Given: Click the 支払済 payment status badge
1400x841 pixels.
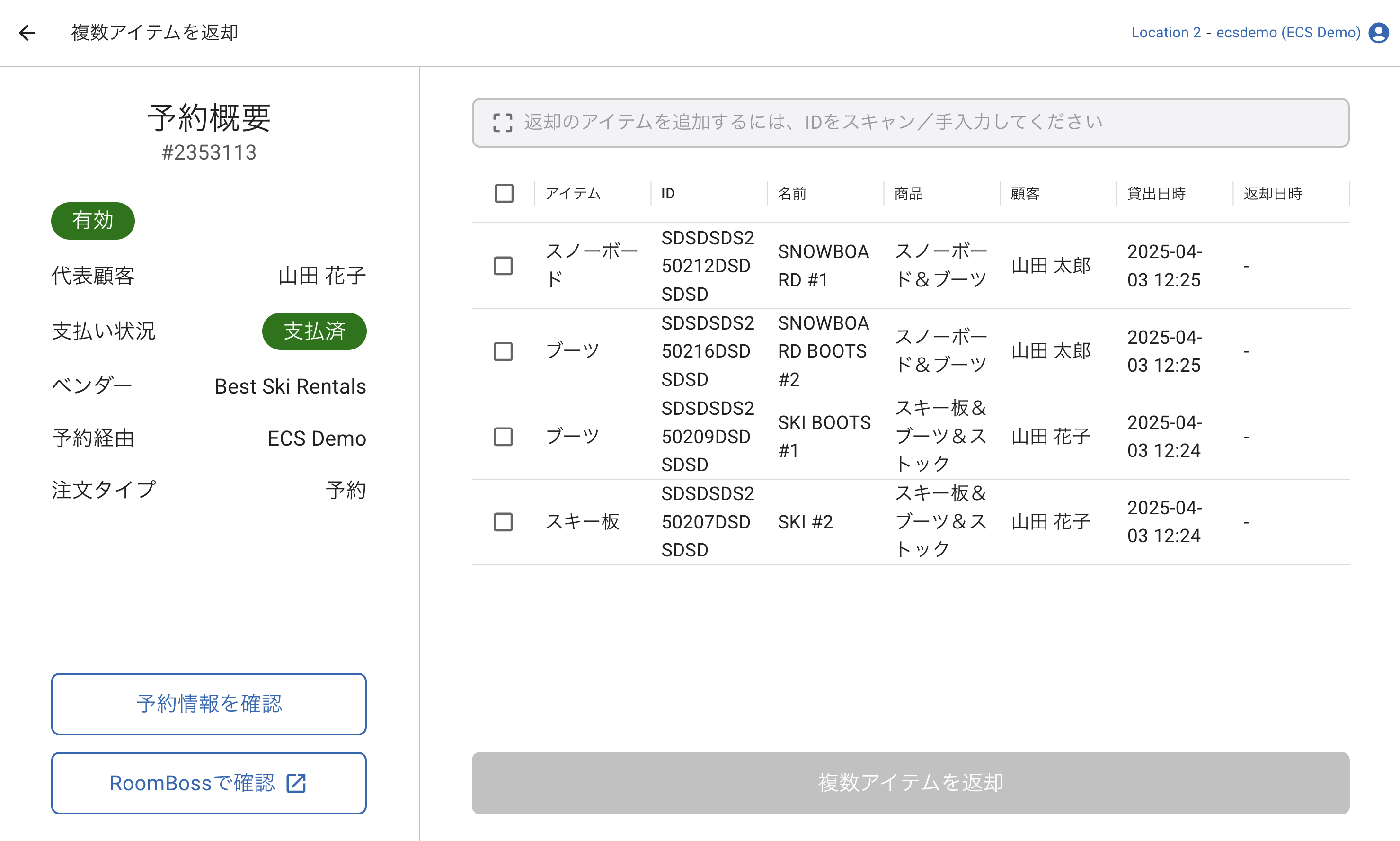Looking at the screenshot, I should (314, 331).
